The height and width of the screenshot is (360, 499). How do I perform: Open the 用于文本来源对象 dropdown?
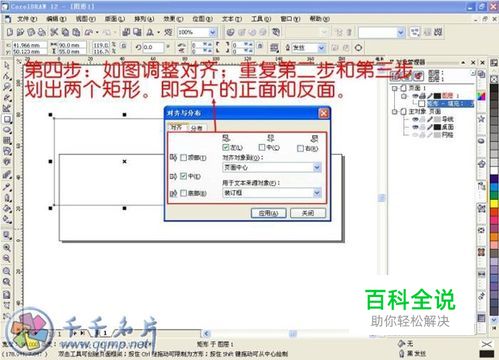[317, 192]
